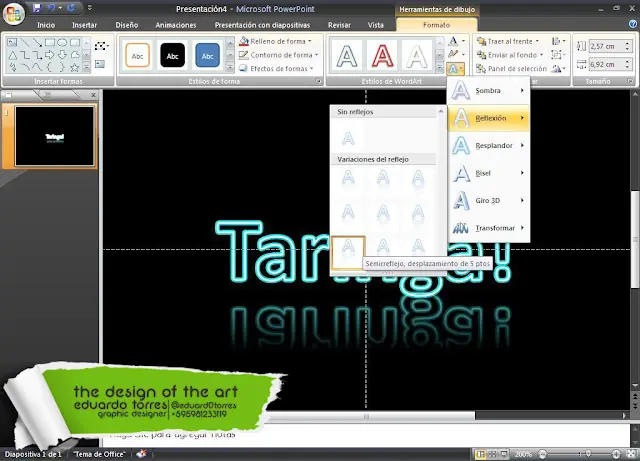Screen dimensions: 640x461
Task: Select the text box shape tool
Action: (x=12, y=42)
